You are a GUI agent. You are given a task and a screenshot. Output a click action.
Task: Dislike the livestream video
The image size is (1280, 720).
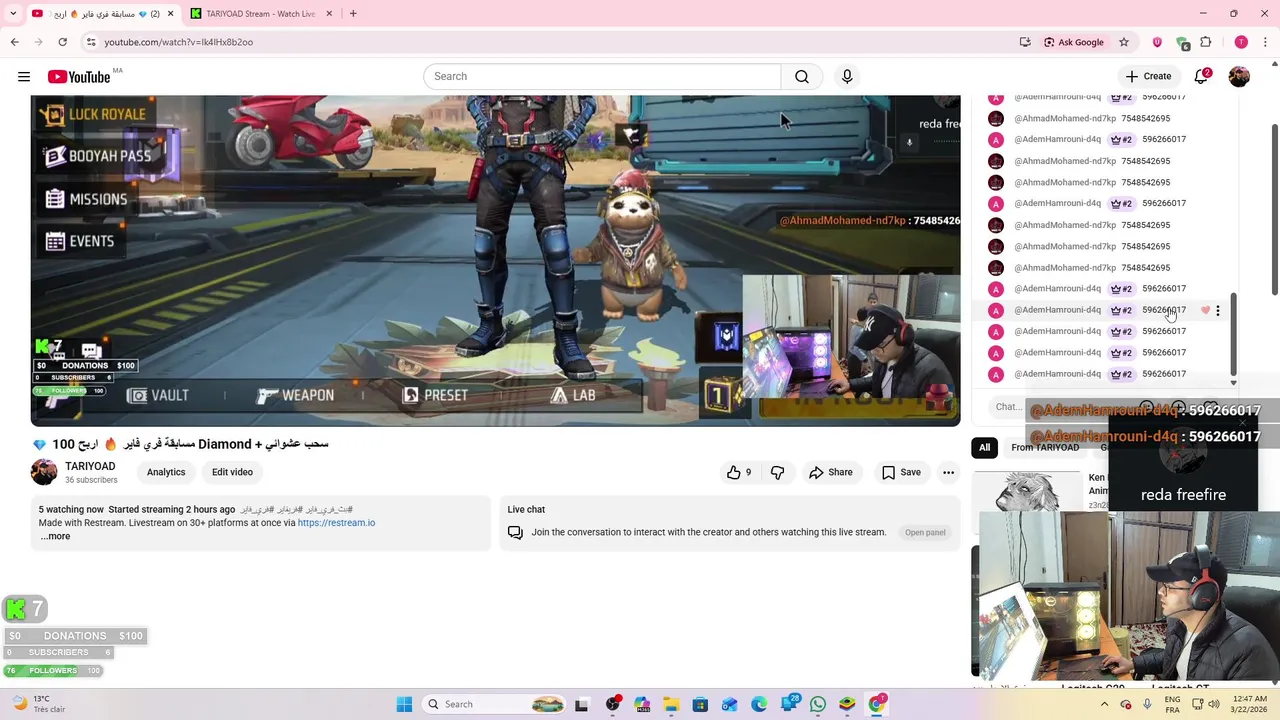click(x=777, y=472)
